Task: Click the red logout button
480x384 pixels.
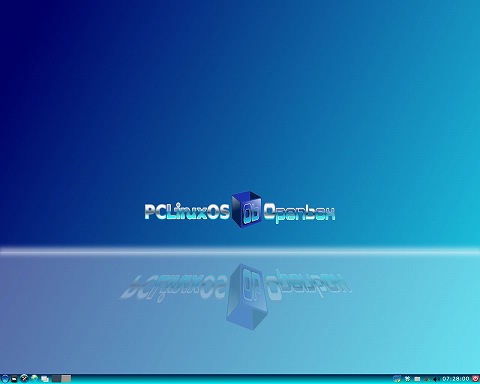Action: click(x=475, y=379)
